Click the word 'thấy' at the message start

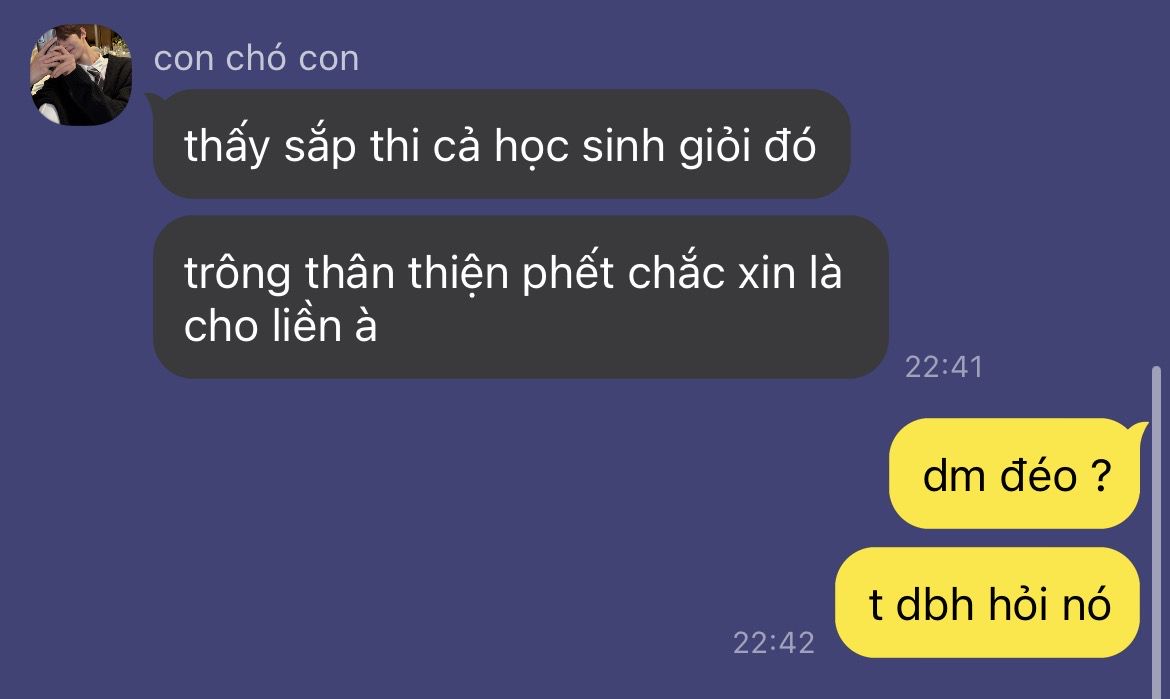227,145
